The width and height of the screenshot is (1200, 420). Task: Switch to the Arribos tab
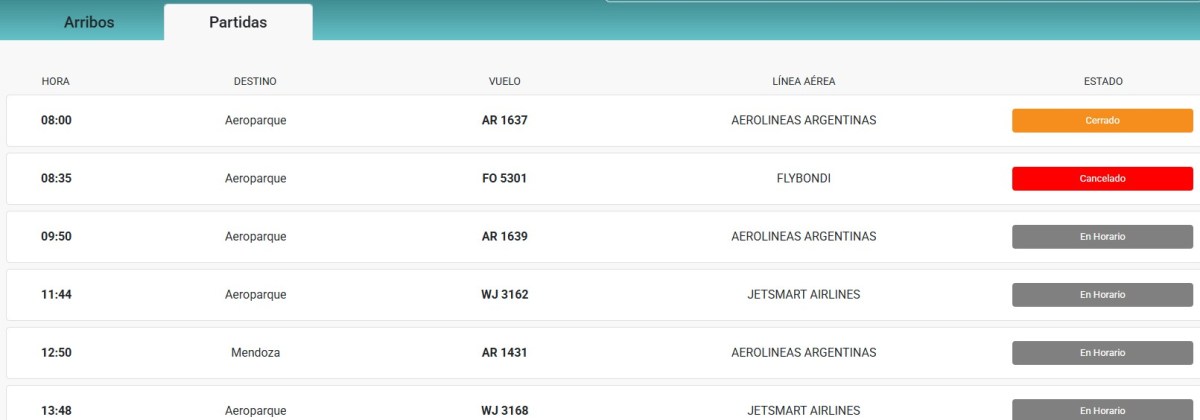[89, 22]
